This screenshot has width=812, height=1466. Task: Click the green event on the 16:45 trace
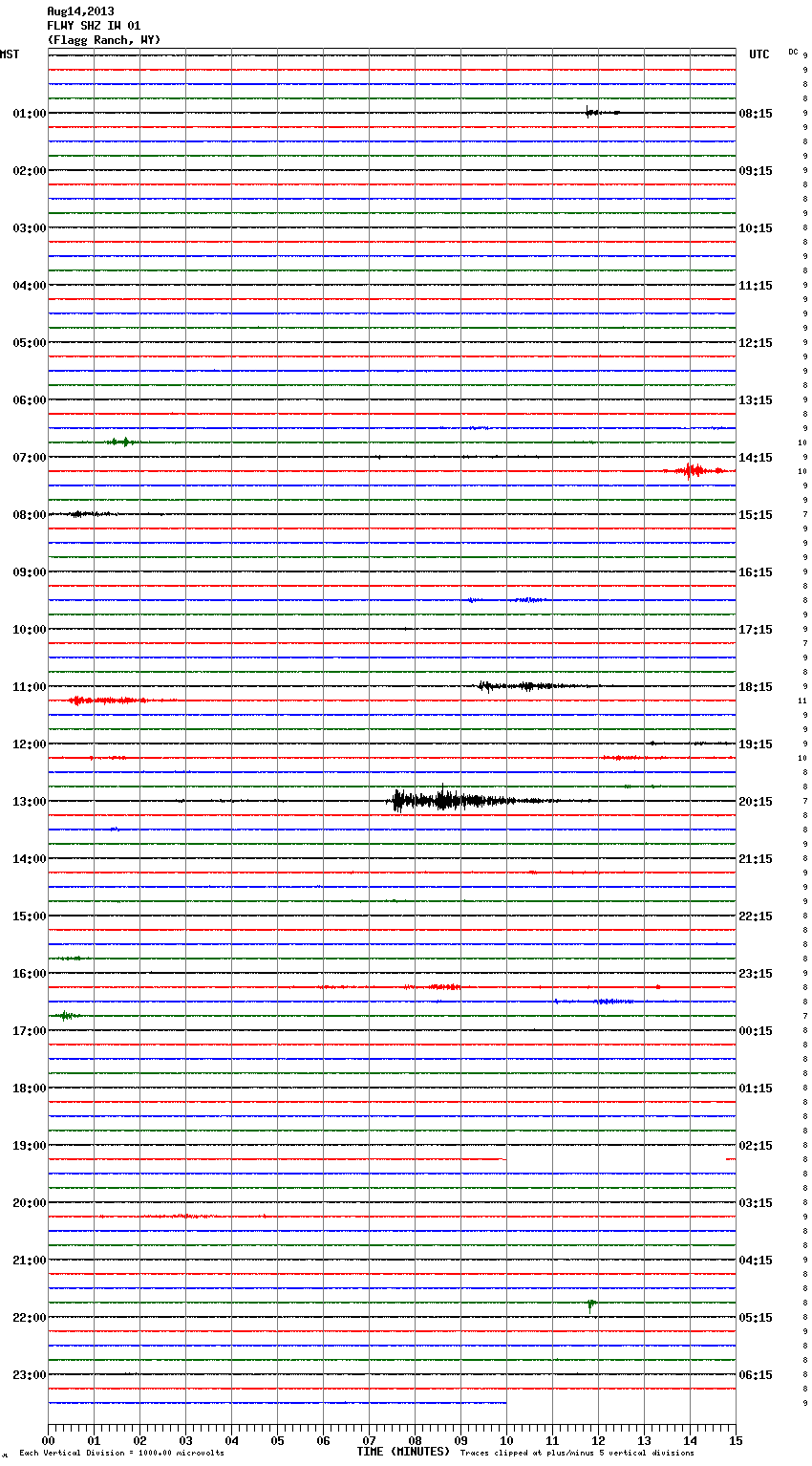[67, 1015]
